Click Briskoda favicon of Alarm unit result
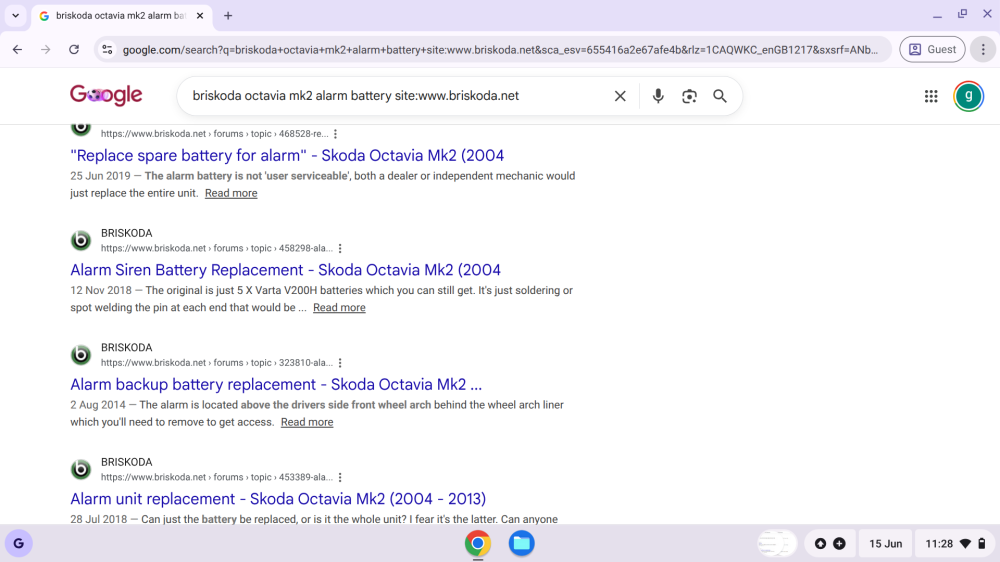The width and height of the screenshot is (1000, 562). click(80, 469)
